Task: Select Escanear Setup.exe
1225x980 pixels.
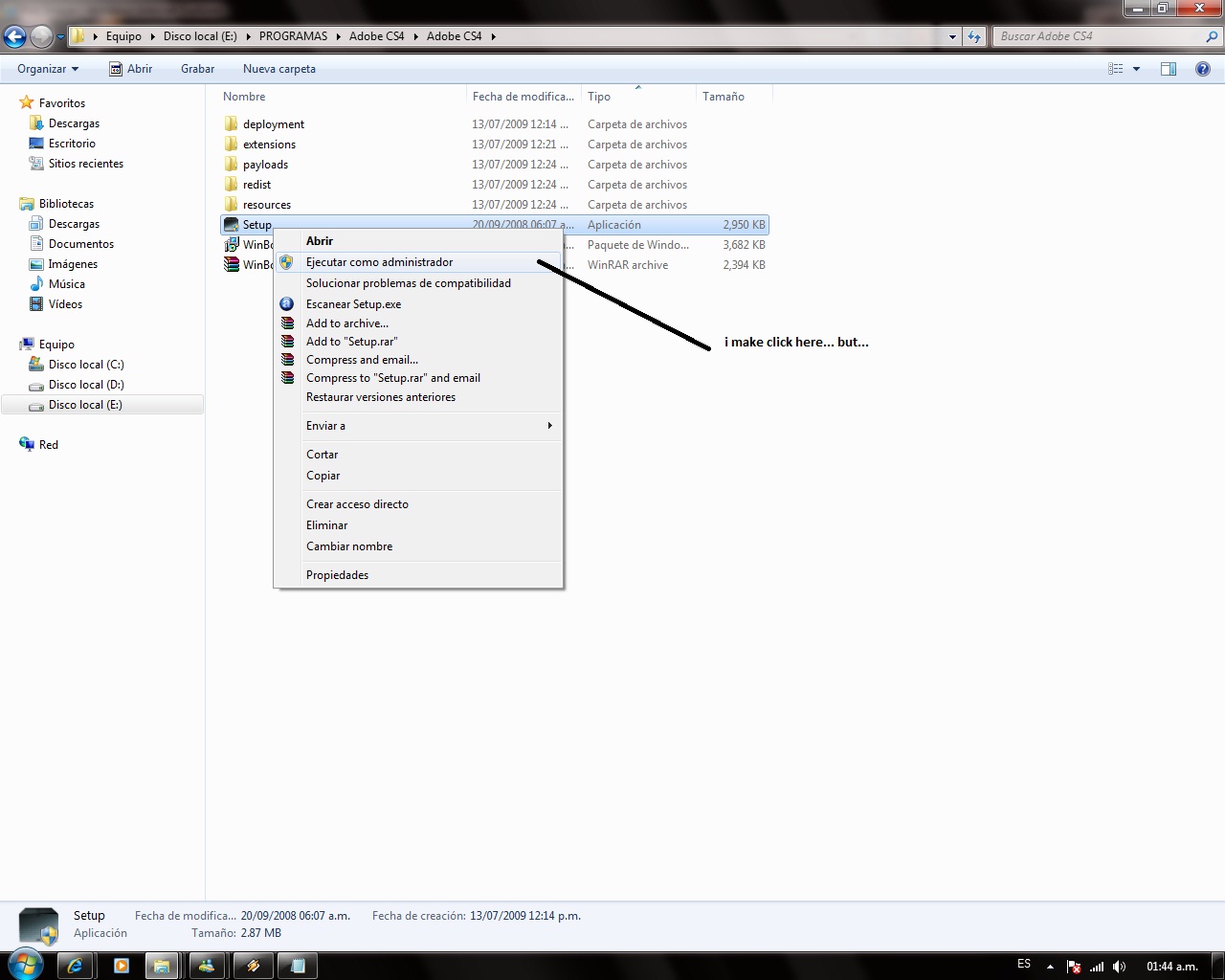Action: pyautogui.click(x=418, y=304)
